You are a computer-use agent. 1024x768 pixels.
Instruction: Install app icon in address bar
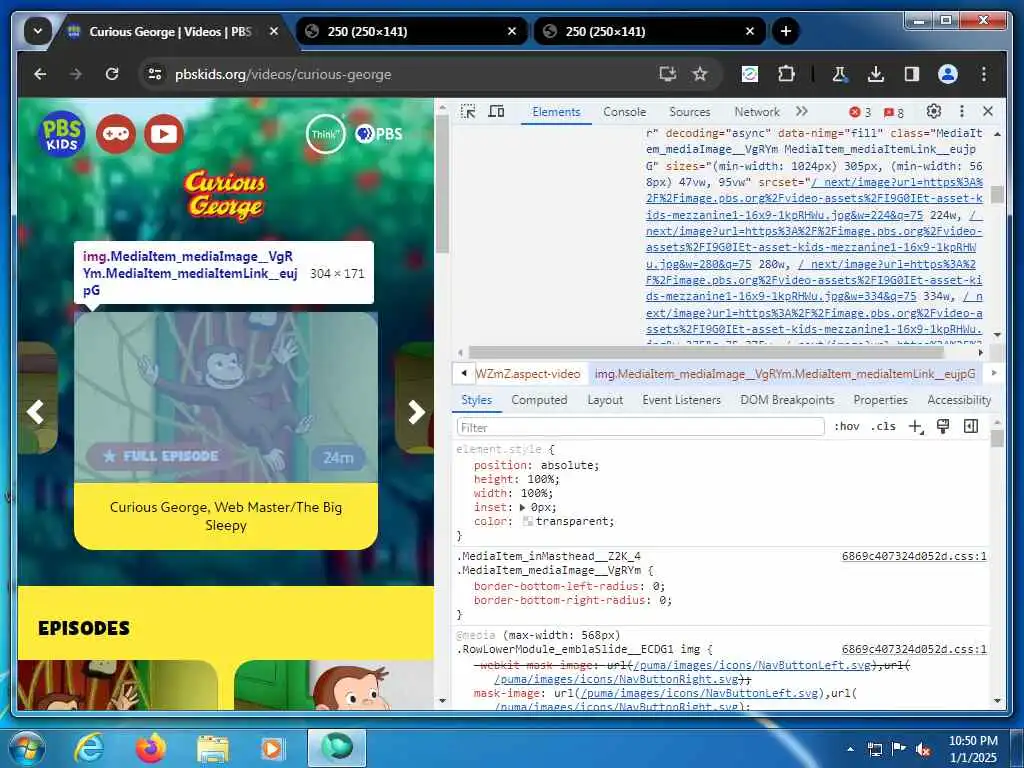point(667,74)
